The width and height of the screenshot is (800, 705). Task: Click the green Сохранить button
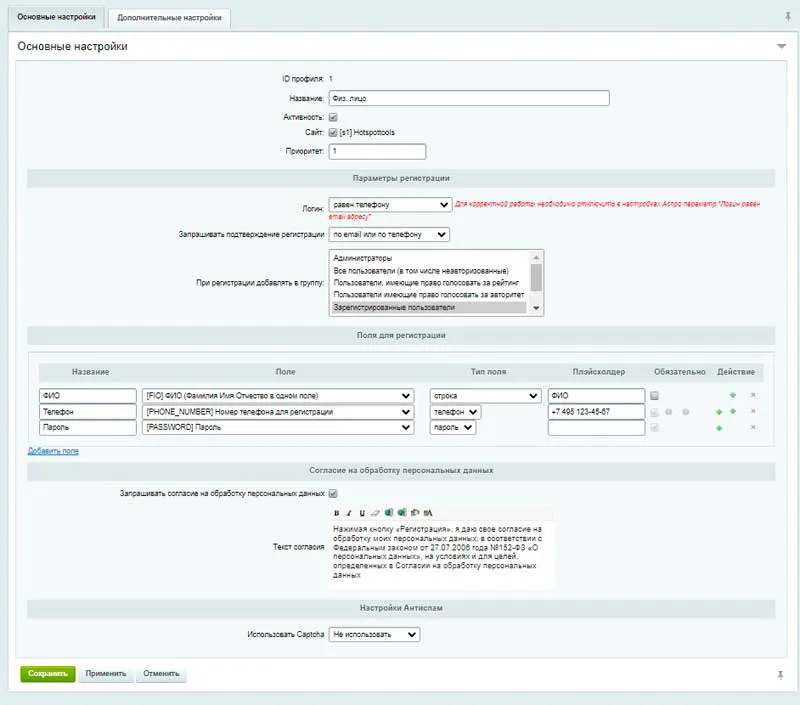(47, 674)
